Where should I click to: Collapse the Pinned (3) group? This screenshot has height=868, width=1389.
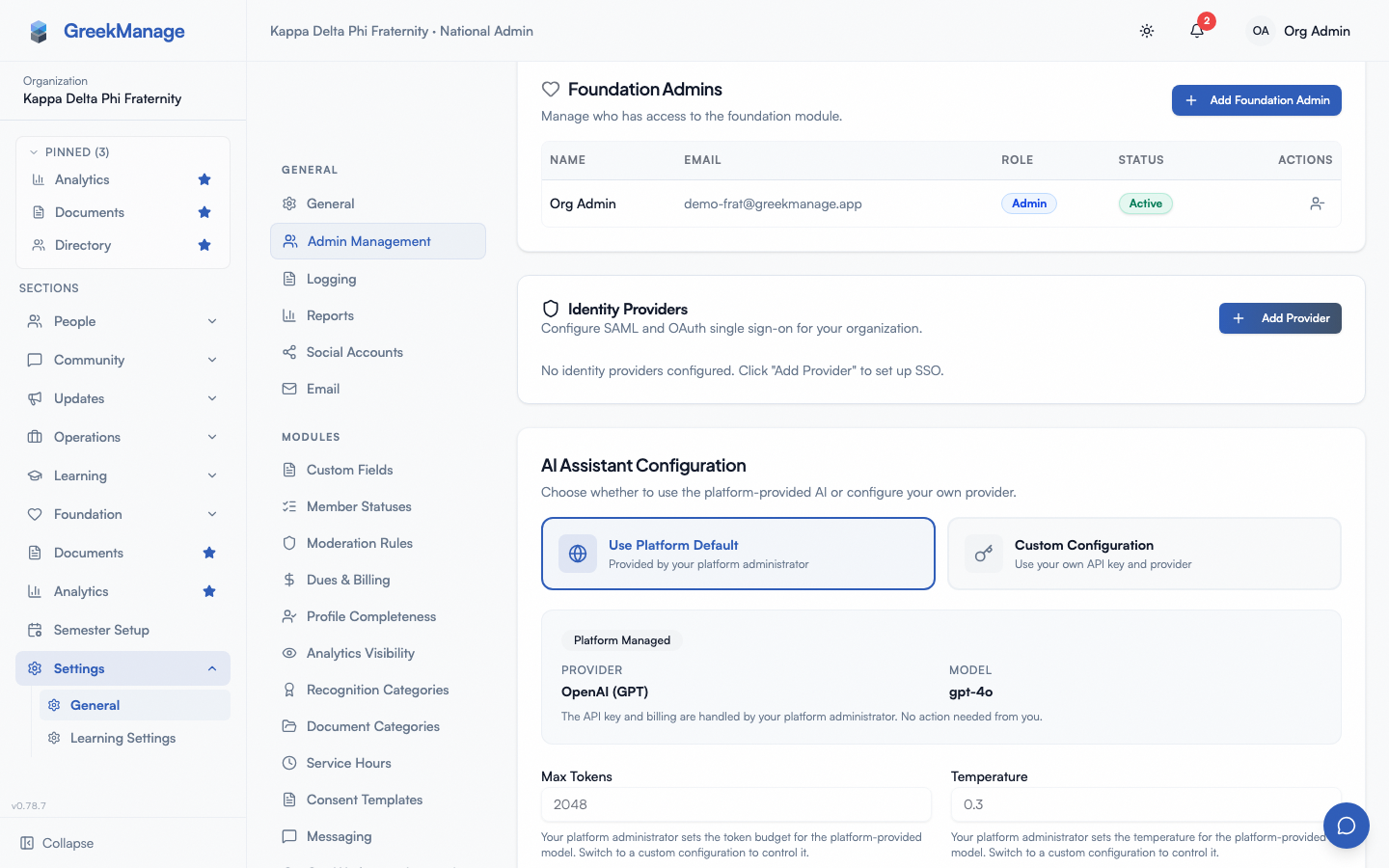point(69,152)
